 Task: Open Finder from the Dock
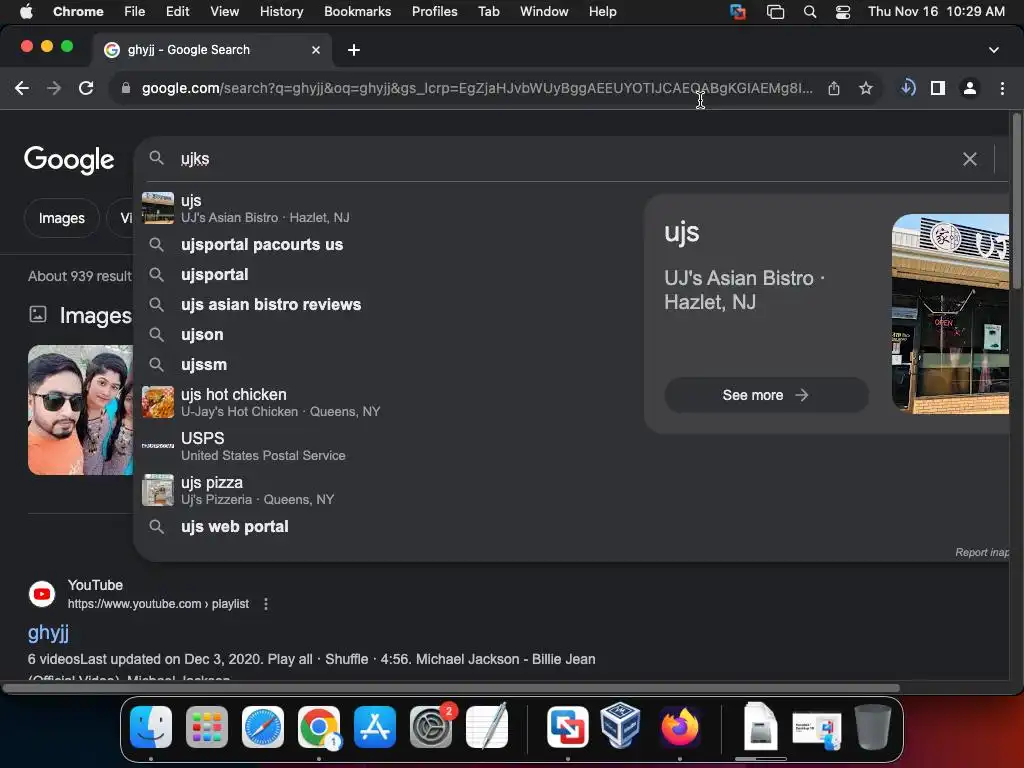coord(151,727)
